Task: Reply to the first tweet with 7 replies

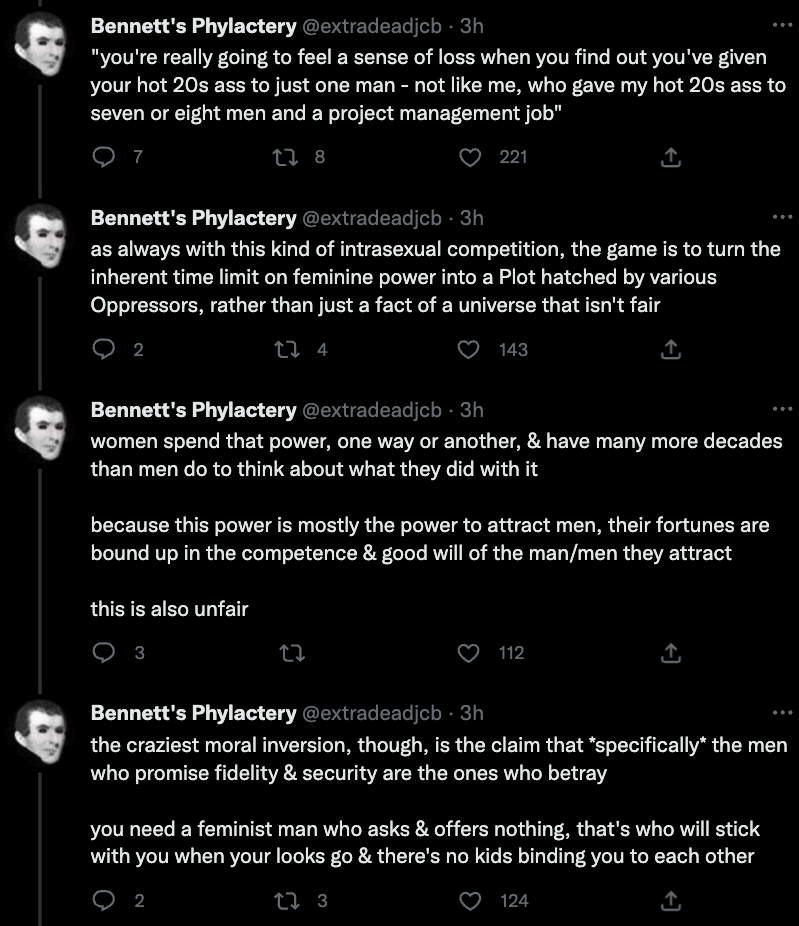Action: tap(104, 156)
